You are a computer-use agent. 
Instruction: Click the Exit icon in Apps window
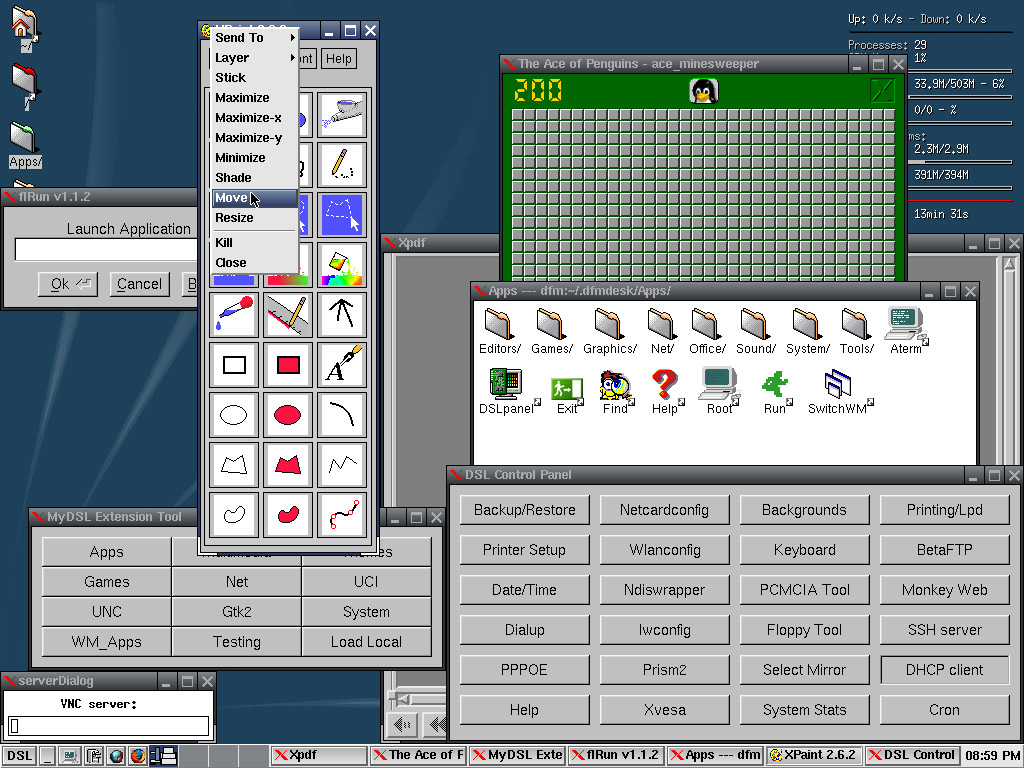pos(566,395)
